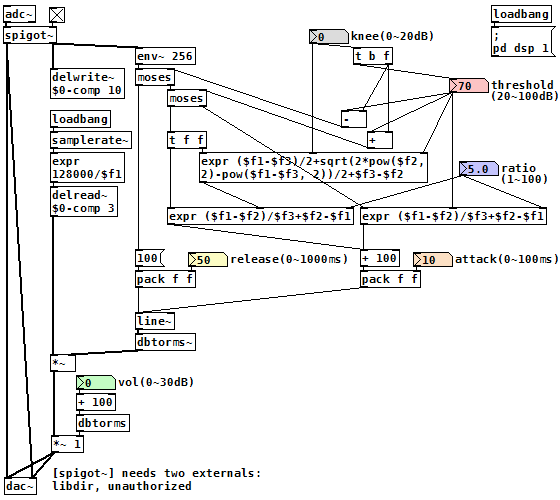Select the dac~ object
This screenshot has width=560, height=500.
coord(20,486)
